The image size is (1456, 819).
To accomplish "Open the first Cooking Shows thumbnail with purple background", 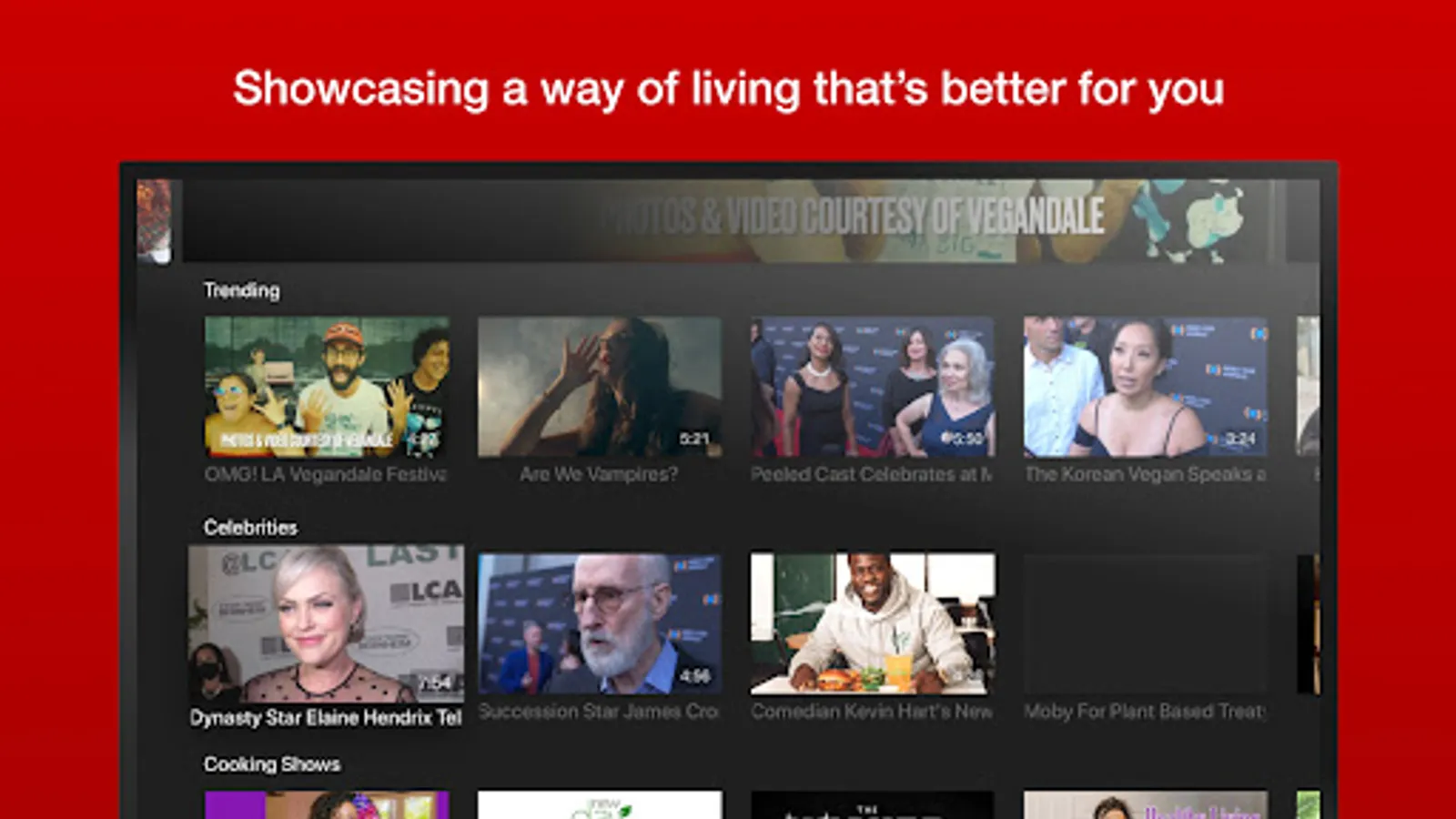I will 327,804.
